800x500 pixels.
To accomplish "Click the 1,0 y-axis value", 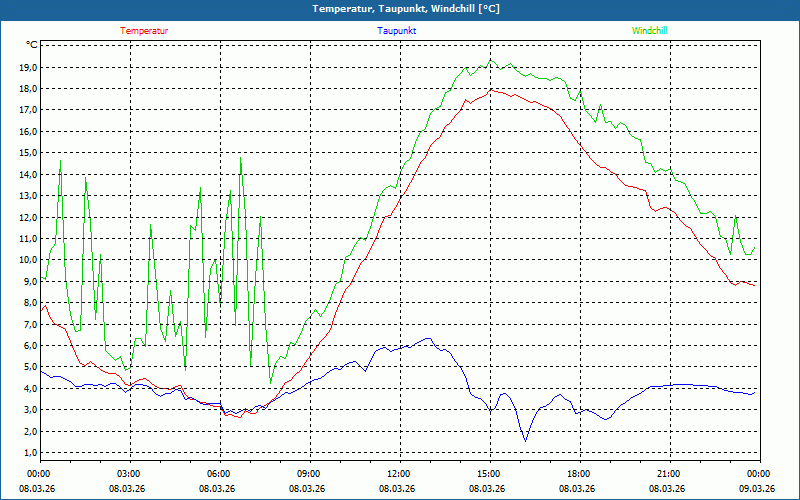I will [28, 453].
